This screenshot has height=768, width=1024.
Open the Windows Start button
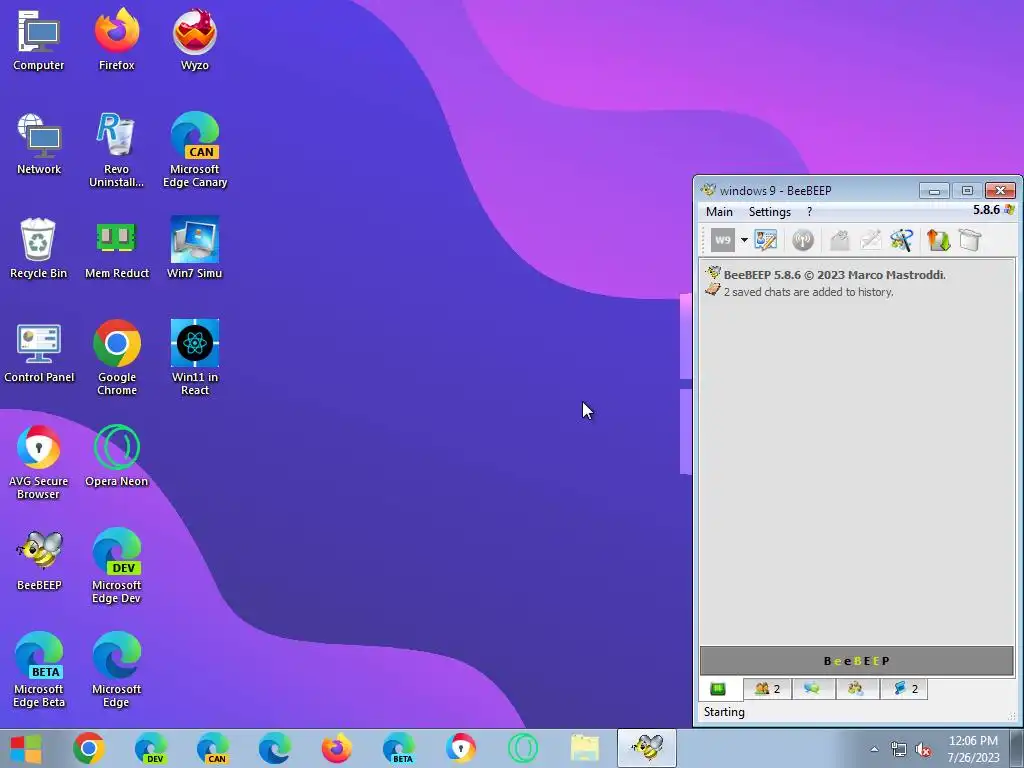tap(27, 748)
